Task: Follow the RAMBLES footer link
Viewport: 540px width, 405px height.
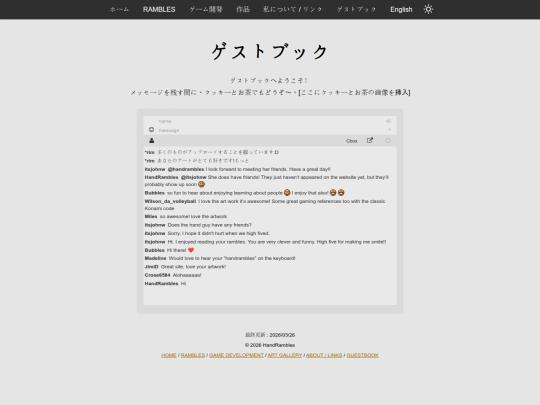Action: coord(193,355)
